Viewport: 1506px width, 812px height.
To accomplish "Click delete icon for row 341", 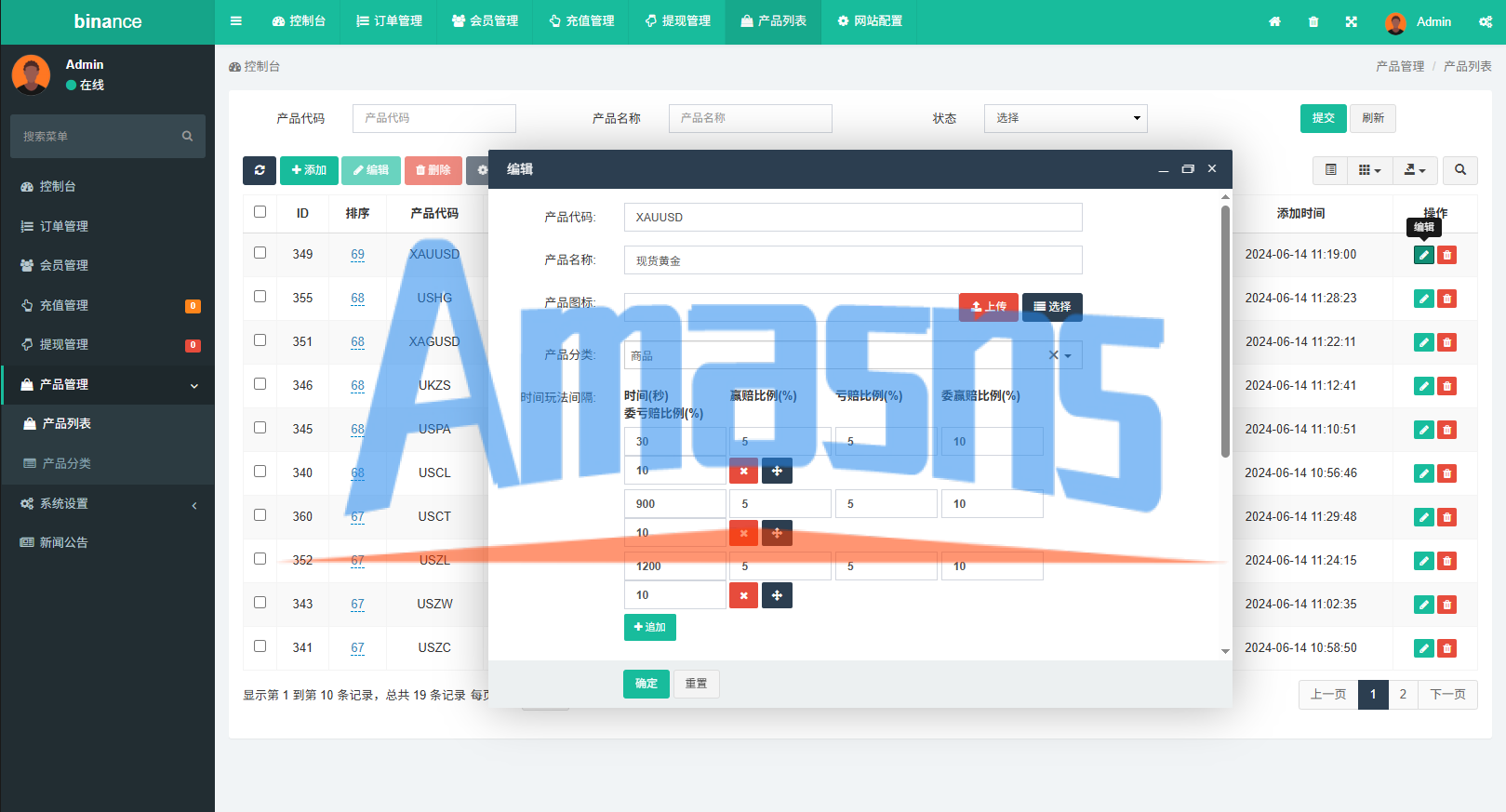I will click(x=1447, y=648).
